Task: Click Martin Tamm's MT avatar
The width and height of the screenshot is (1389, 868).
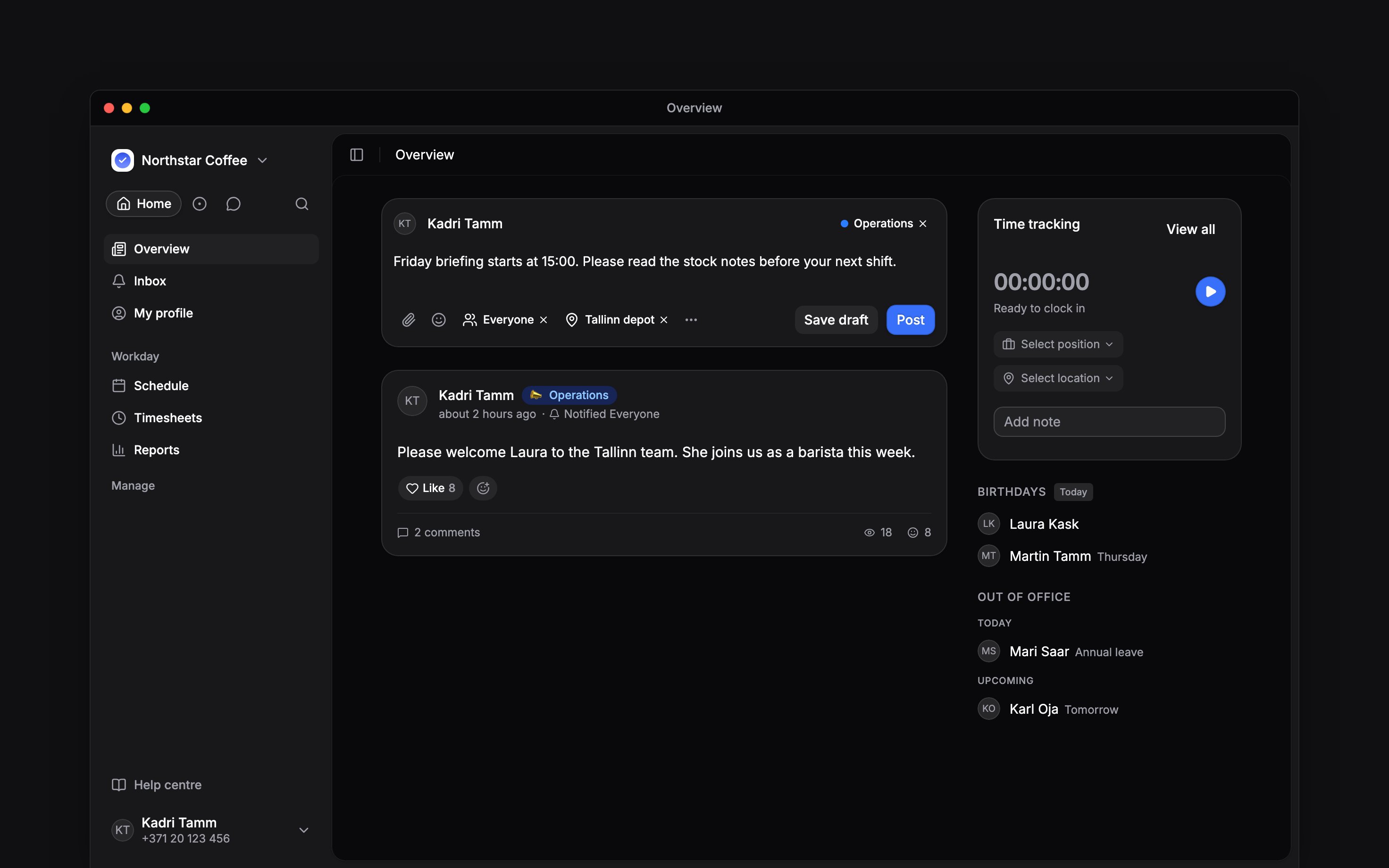Action: pyautogui.click(x=988, y=556)
